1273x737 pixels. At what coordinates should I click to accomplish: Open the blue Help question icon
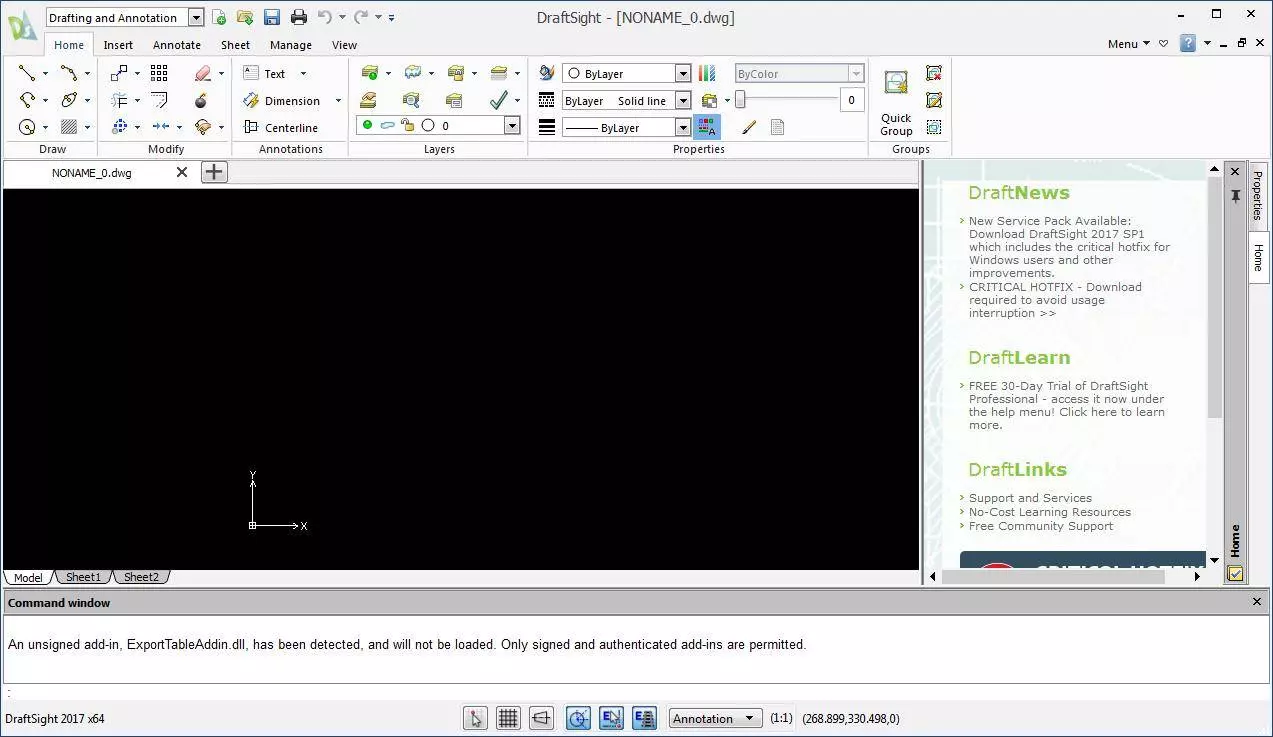(x=1187, y=43)
